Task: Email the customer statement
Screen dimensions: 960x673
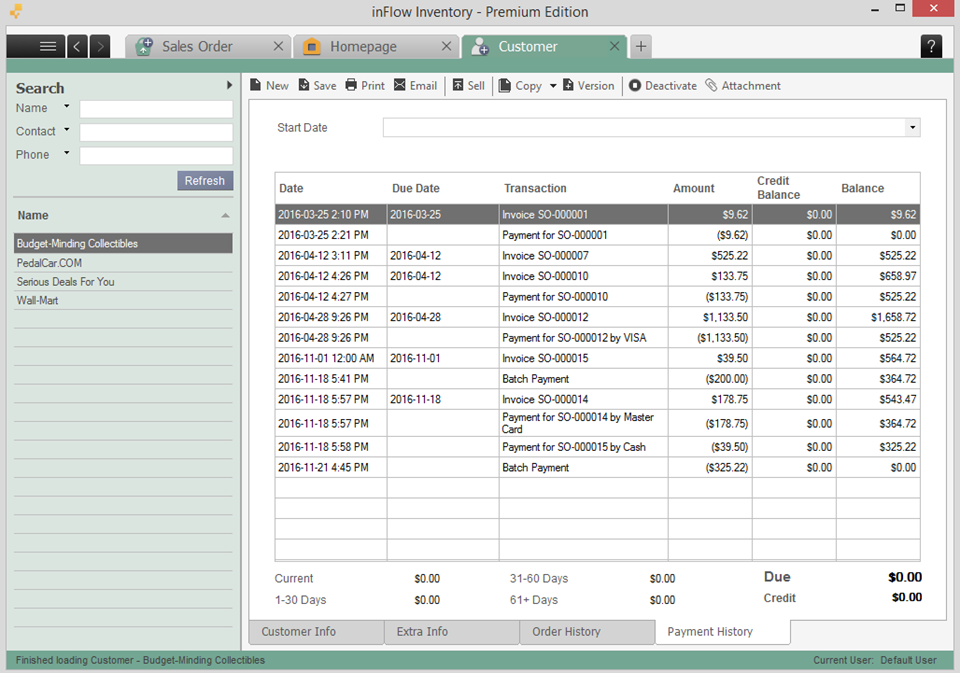Action: pyautogui.click(x=415, y=86)
